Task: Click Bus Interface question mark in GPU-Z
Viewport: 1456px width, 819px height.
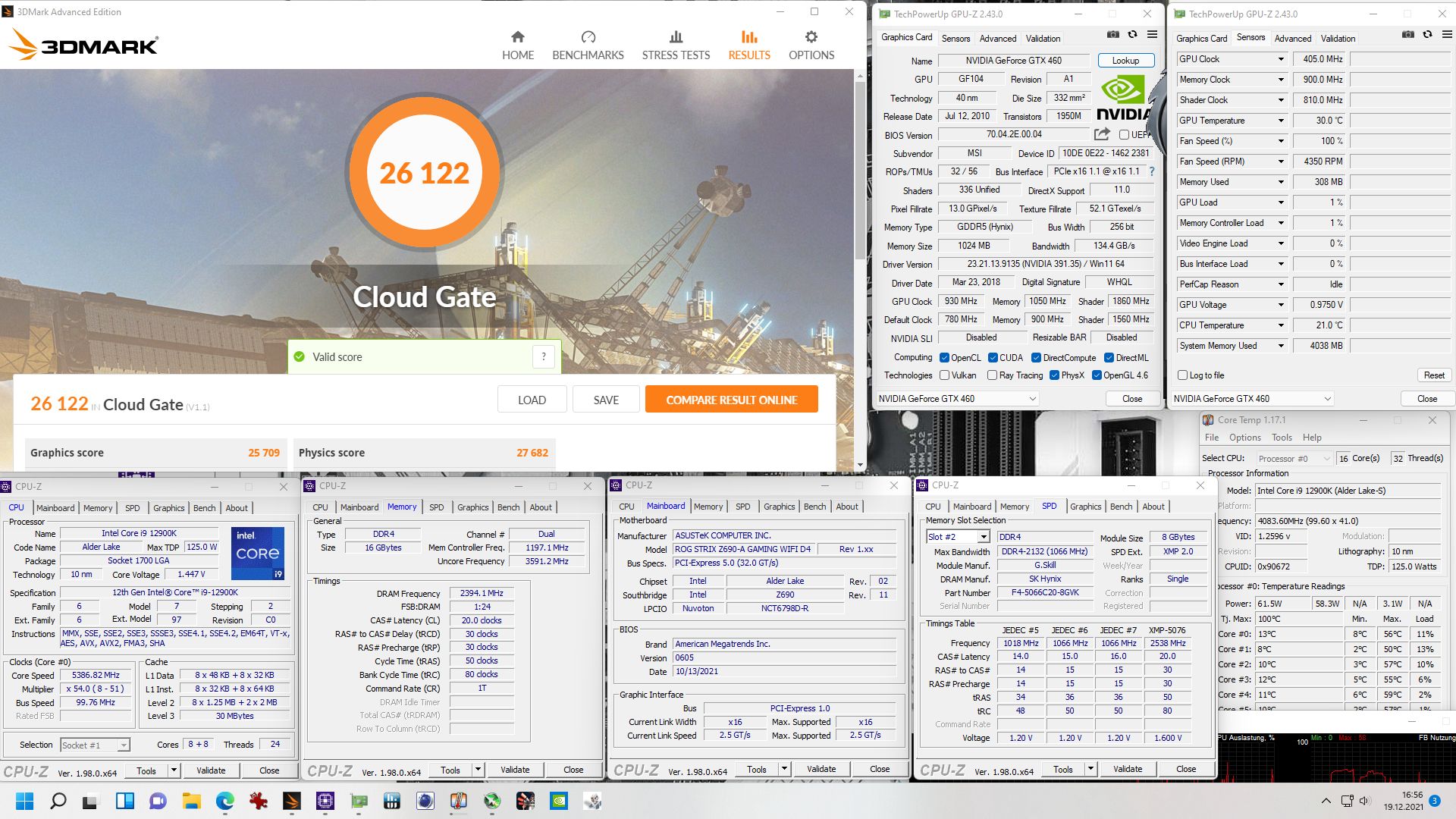Action: 1151,171
